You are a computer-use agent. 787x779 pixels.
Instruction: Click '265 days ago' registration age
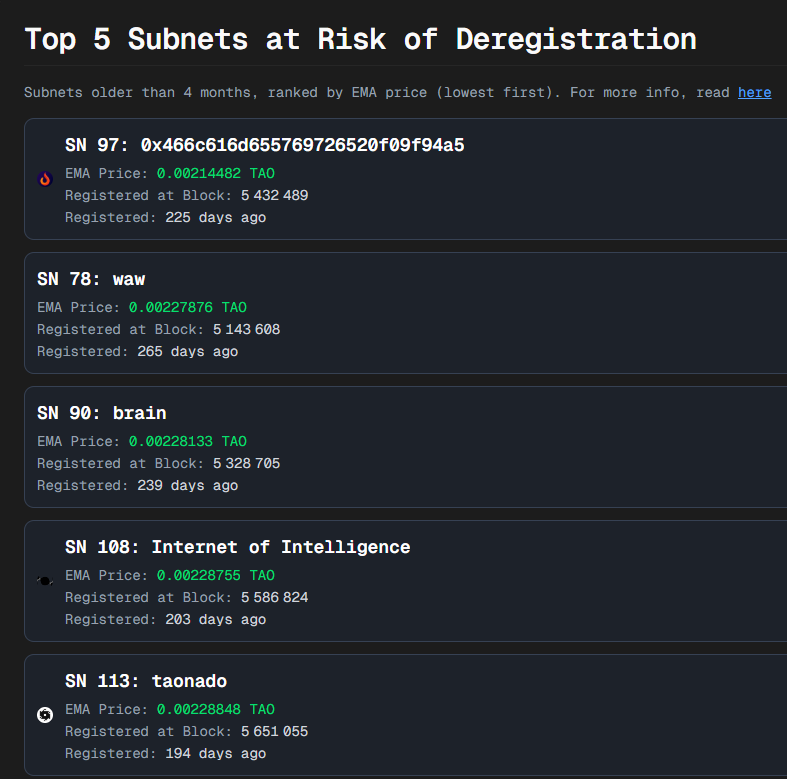[x=187, y=352]
